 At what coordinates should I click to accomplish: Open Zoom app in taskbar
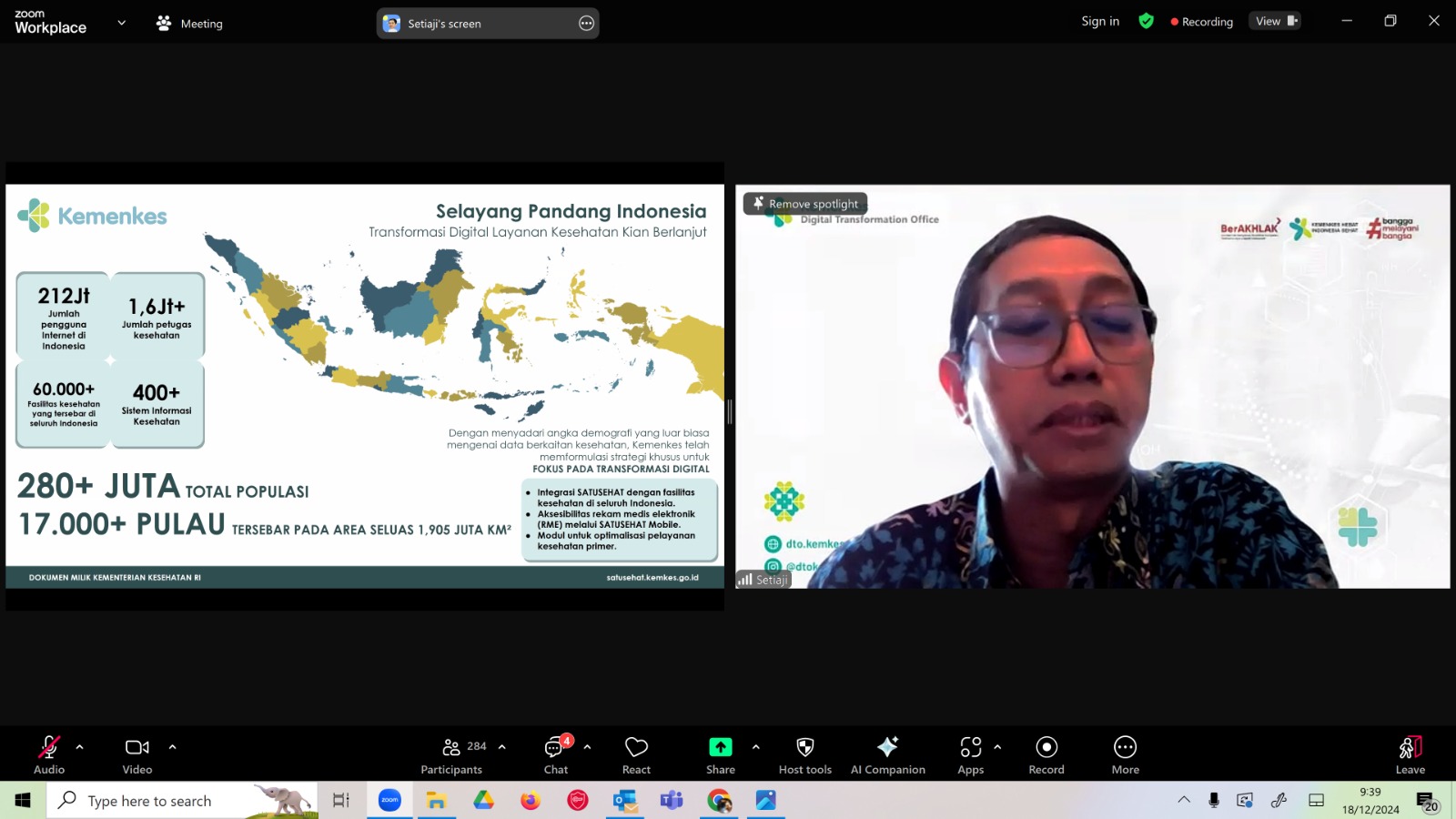[389, 801]
